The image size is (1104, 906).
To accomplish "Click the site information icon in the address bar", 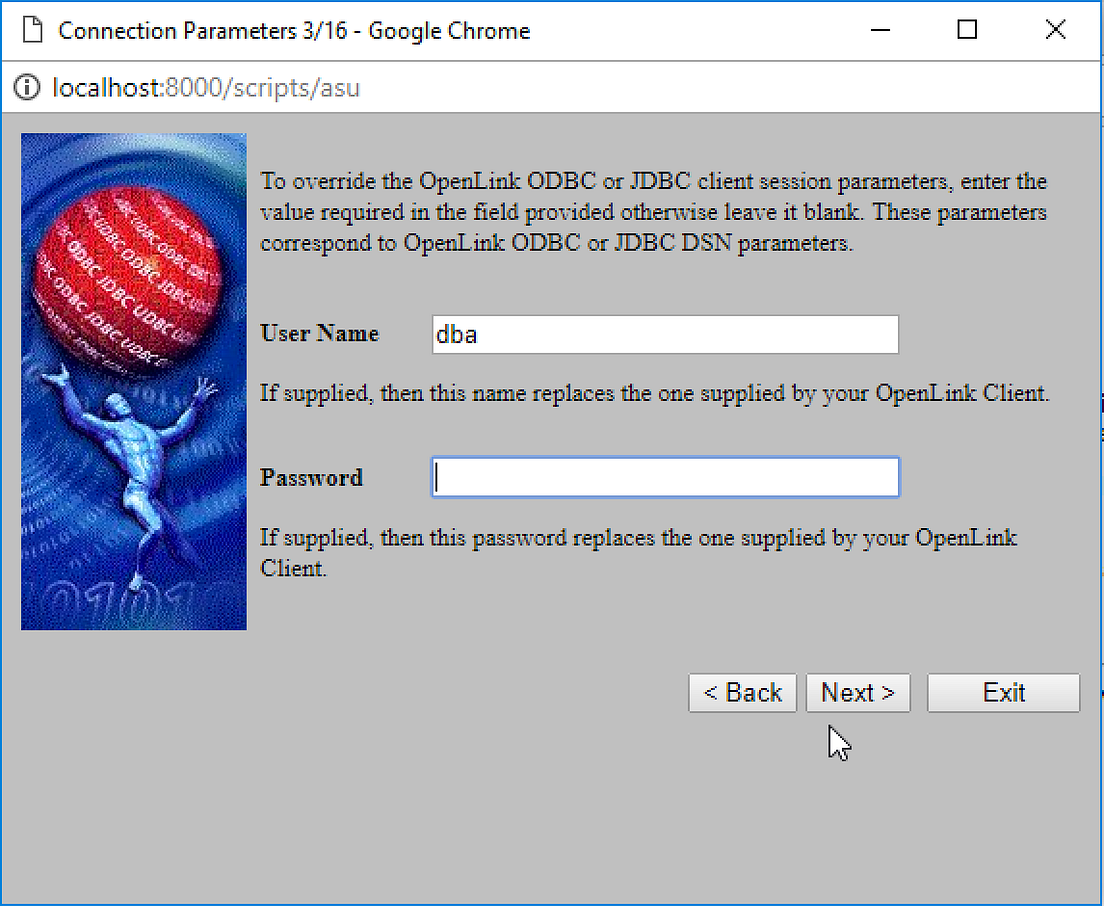I will pyautogui.click(x=25, y=88).
